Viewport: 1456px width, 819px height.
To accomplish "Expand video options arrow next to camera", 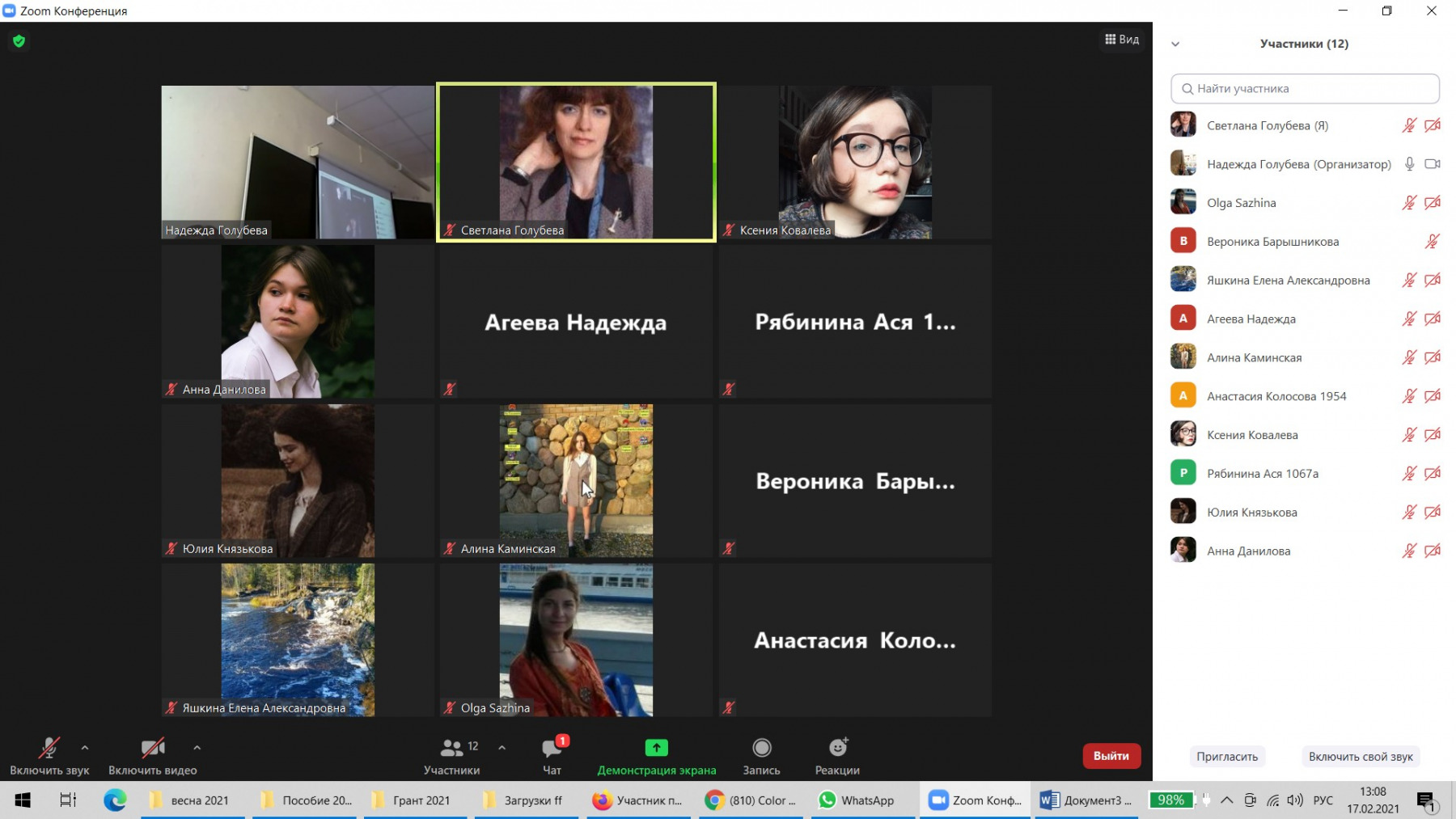I will click(197, 748).
